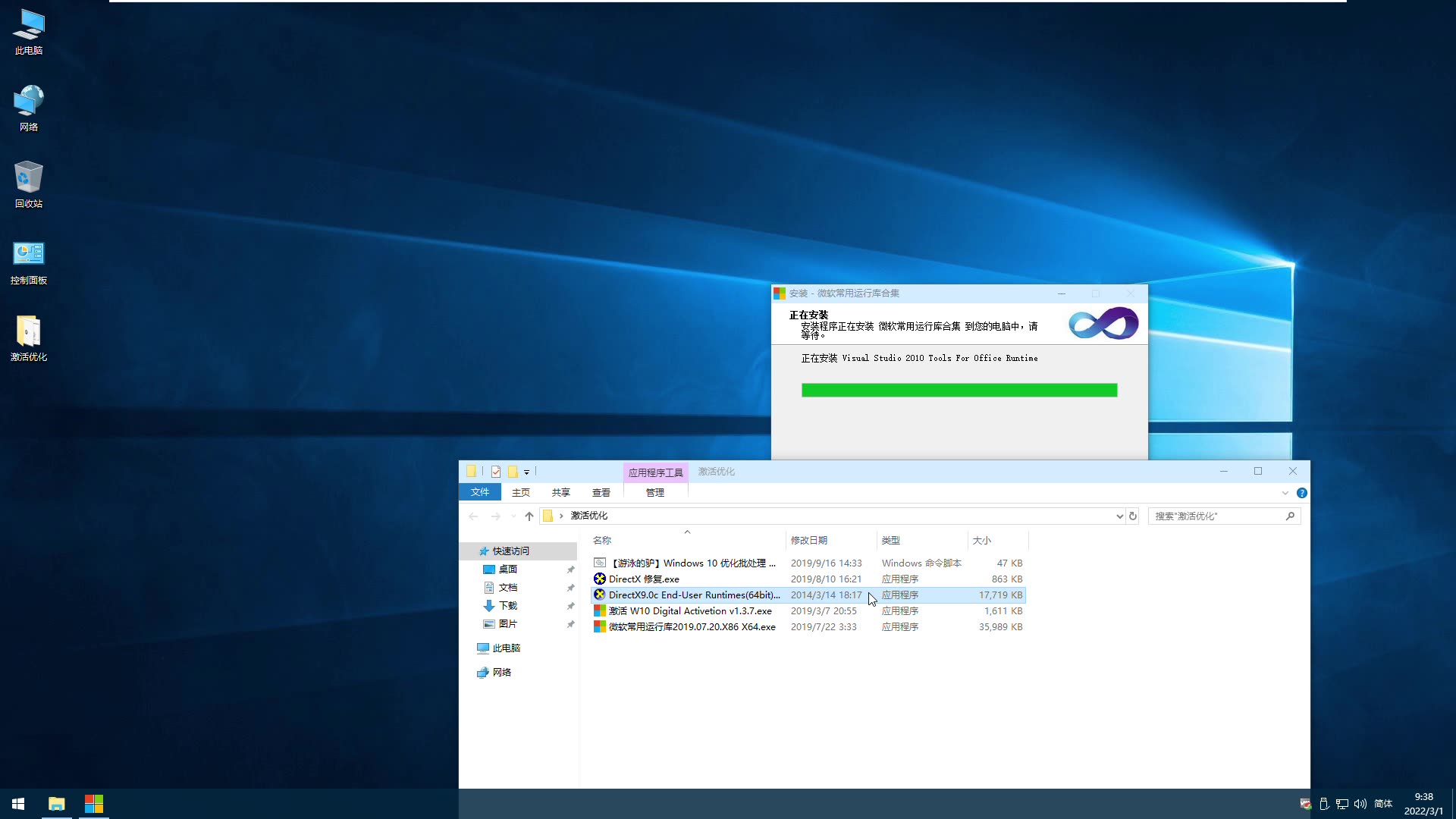The height and width of the screenshot is (819, 1456).
Task: Click the installer's green progress bar
Action: pos(959,390)
